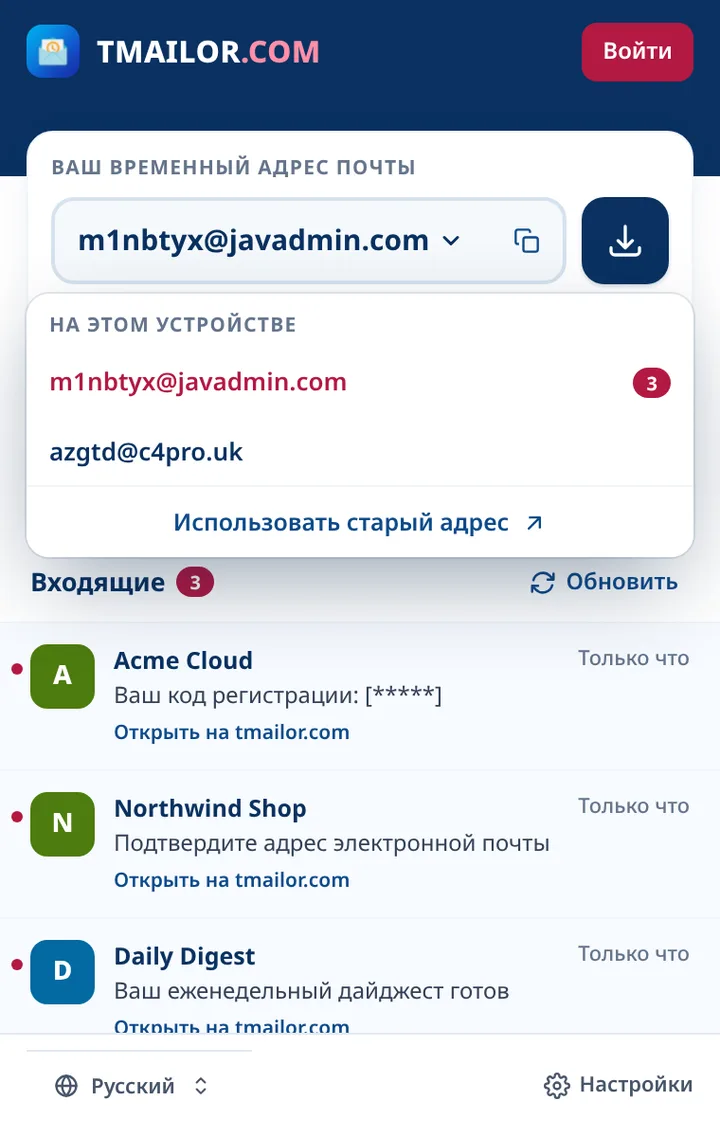Click the up-down chevrons next to Русский
Viewport: 720px width, 1137px height.
pos(201,1086)
